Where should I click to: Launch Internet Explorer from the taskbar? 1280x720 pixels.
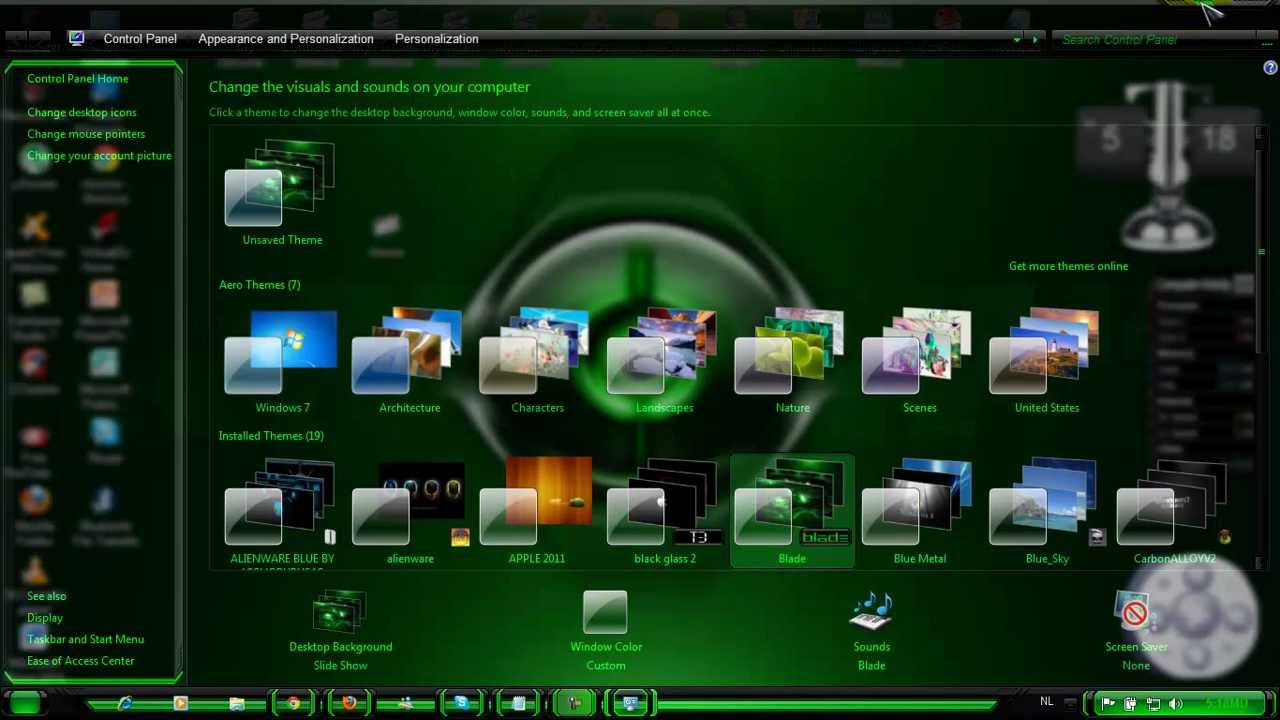coord(125,704)
